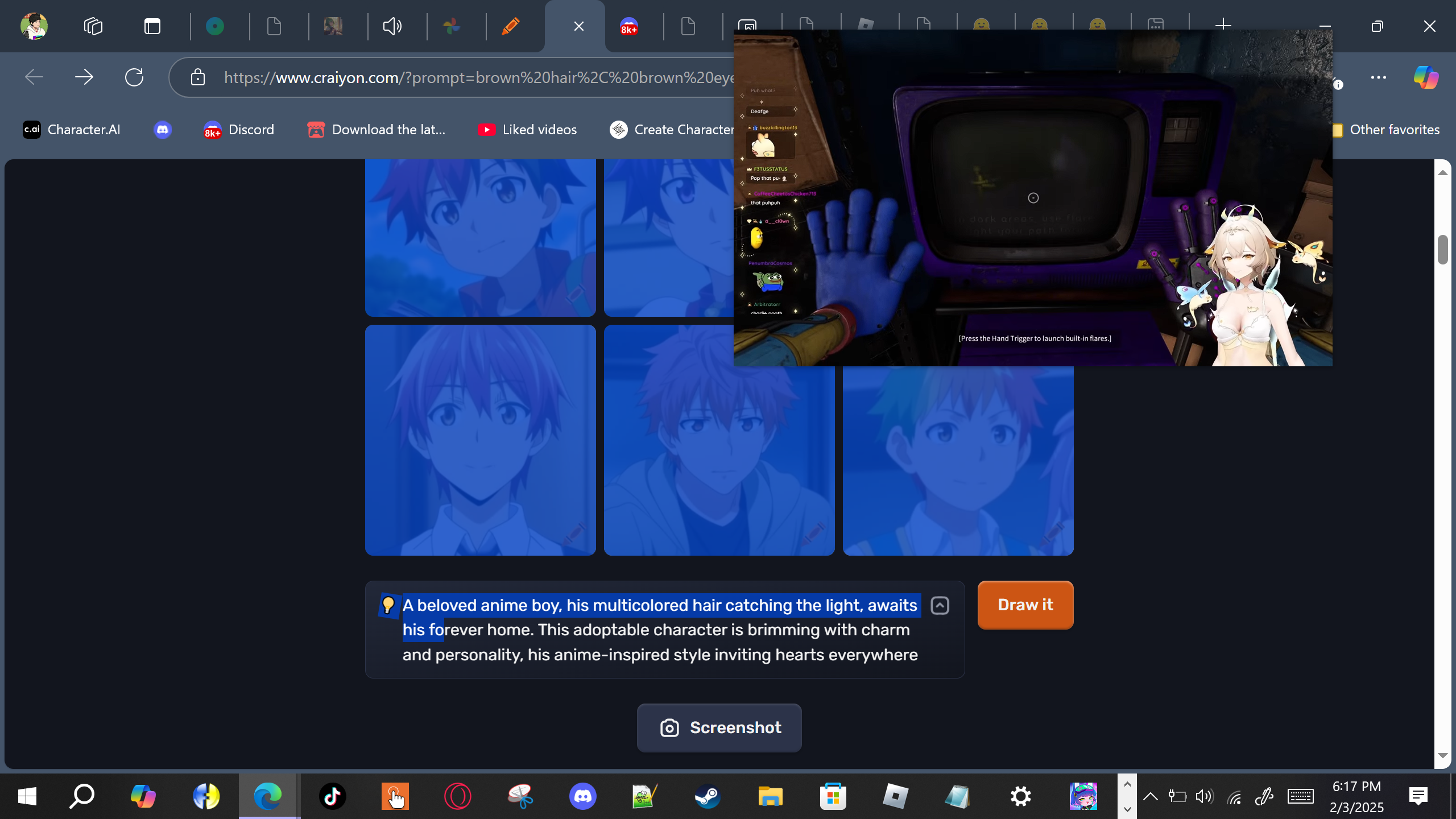The height and width of the screenshot is (819, 1456).
Task: Click the orange Draw it button
Action: click(x=1025, y=605)
